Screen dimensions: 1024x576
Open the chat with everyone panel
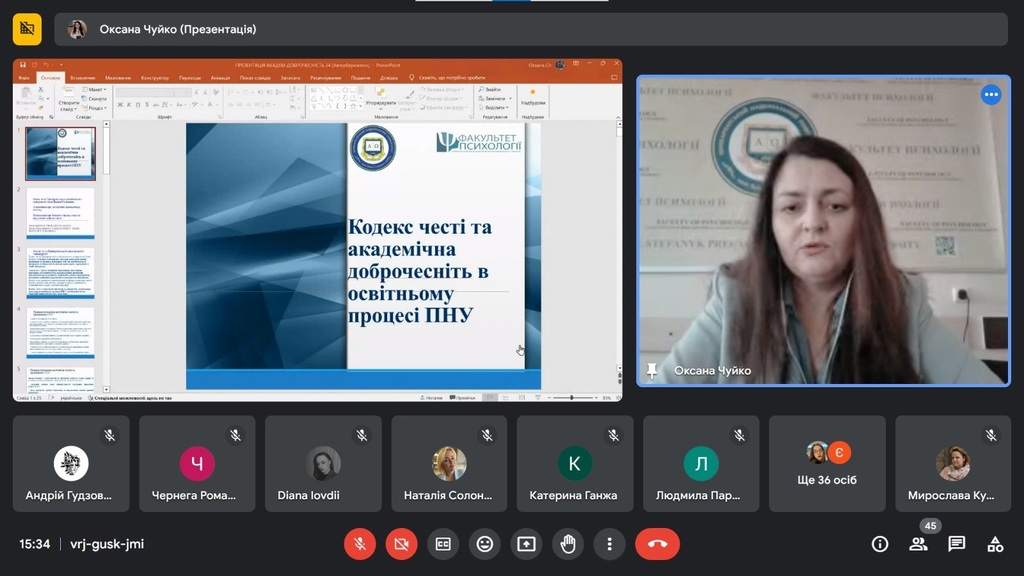click(957, 544)
